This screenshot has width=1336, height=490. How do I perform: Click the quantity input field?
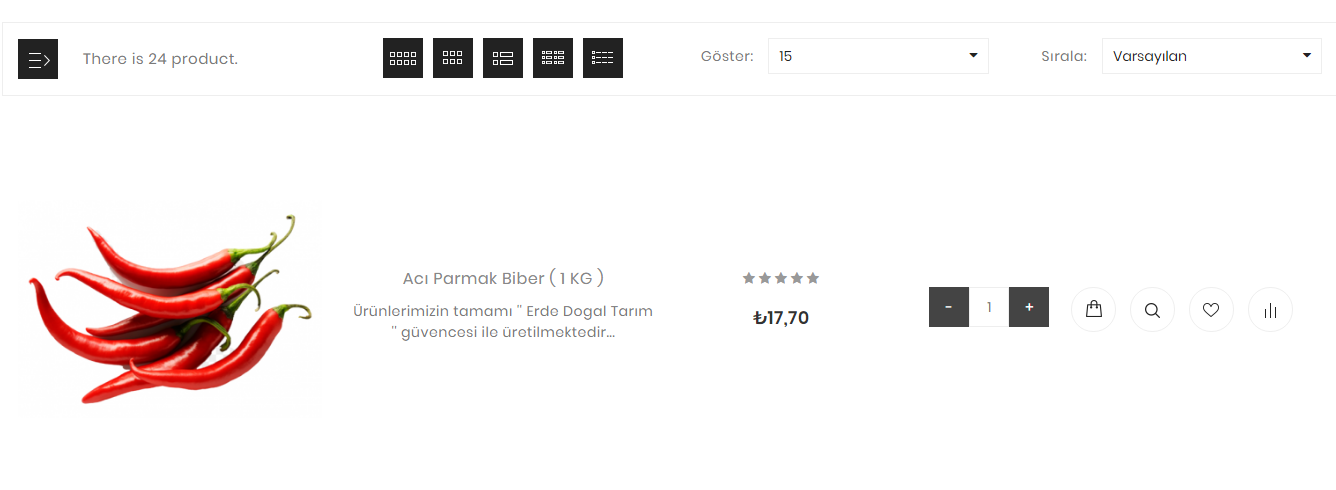[x=989, y=307]
